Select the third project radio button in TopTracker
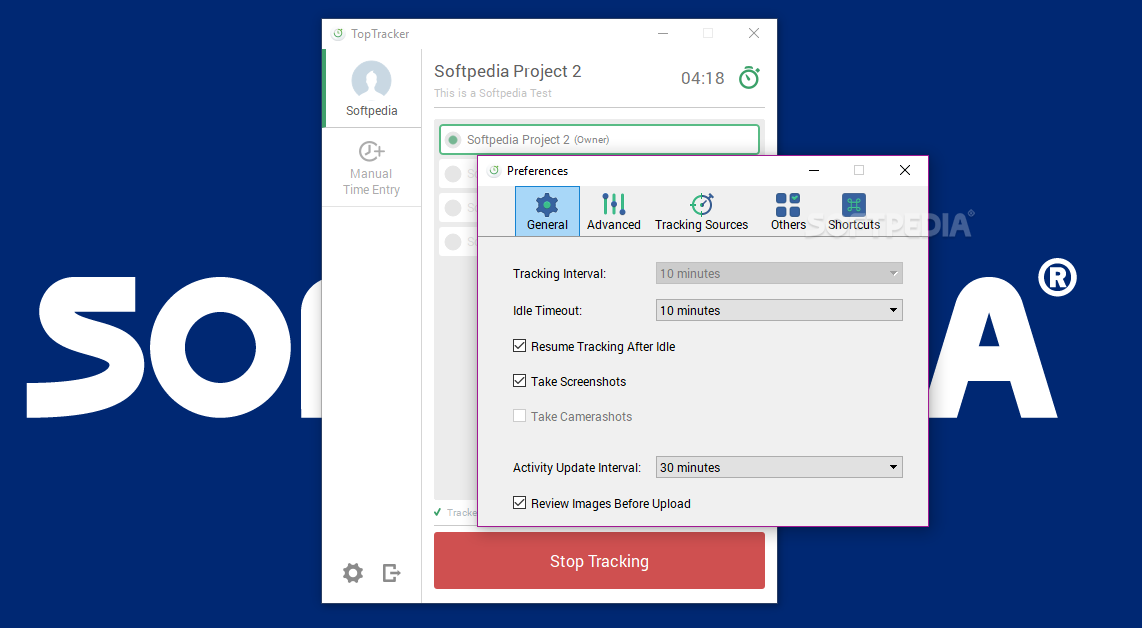The height and width of the screenshot is (628, 1142). tap(453, 208)
